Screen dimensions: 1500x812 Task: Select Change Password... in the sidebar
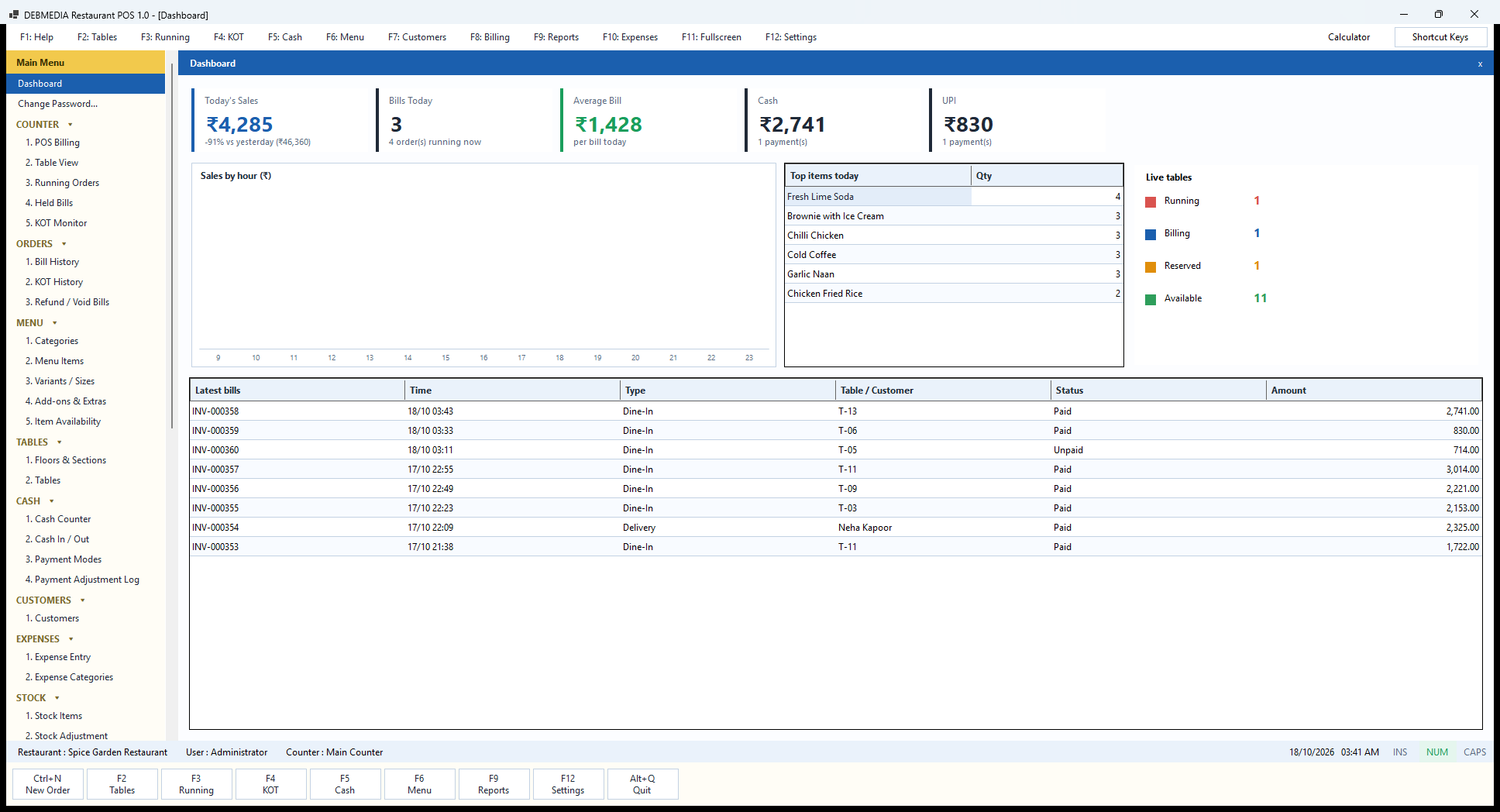point(57,104)
